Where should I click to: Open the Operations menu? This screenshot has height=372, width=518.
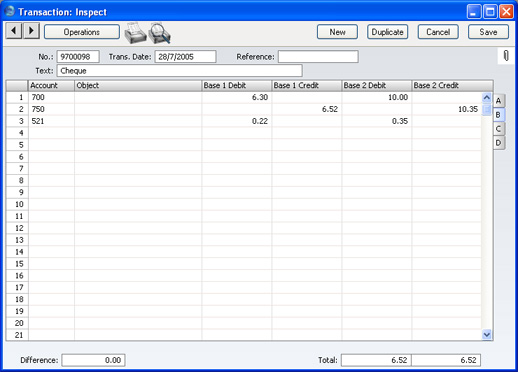(82, 32)
